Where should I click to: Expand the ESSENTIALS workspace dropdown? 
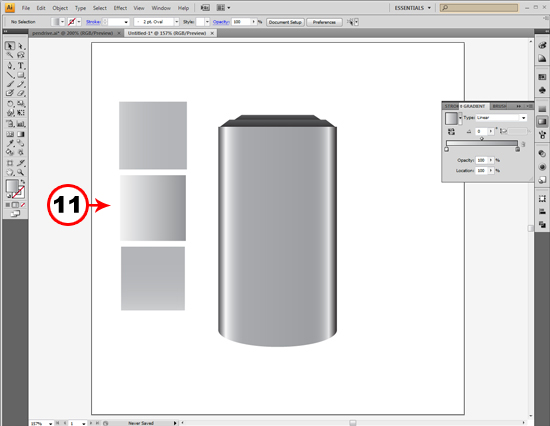pos(412,8)
